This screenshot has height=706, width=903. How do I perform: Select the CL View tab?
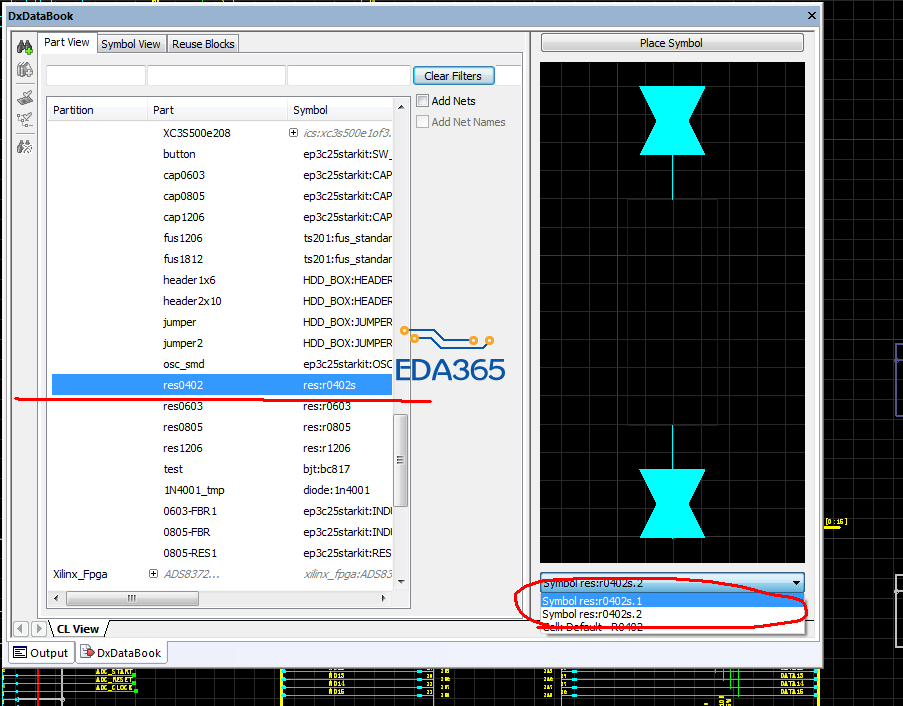(x=78, y=629)
